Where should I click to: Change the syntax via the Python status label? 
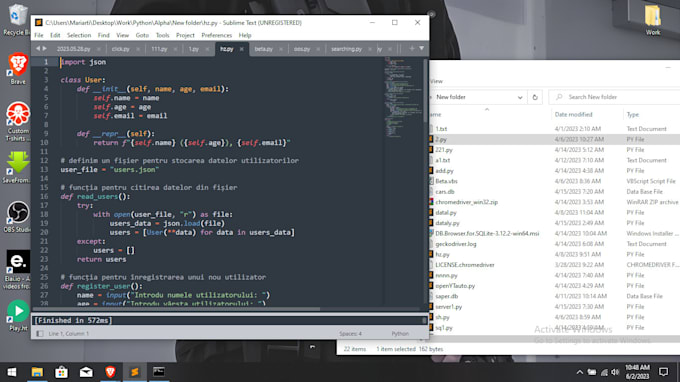coord(400,333)
